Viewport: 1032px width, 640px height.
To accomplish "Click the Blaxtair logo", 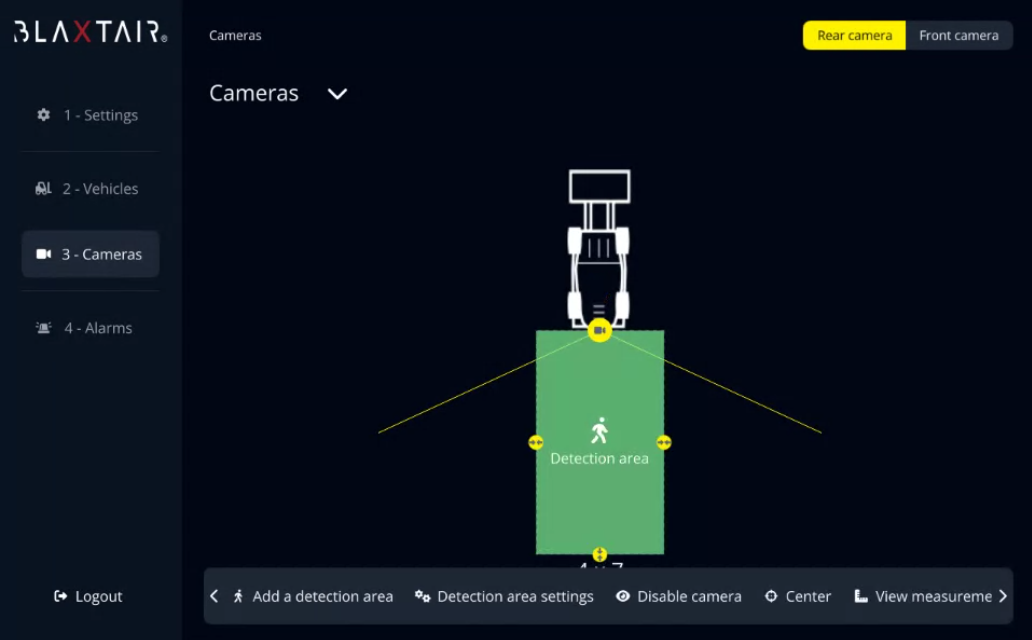I will 90,32.
